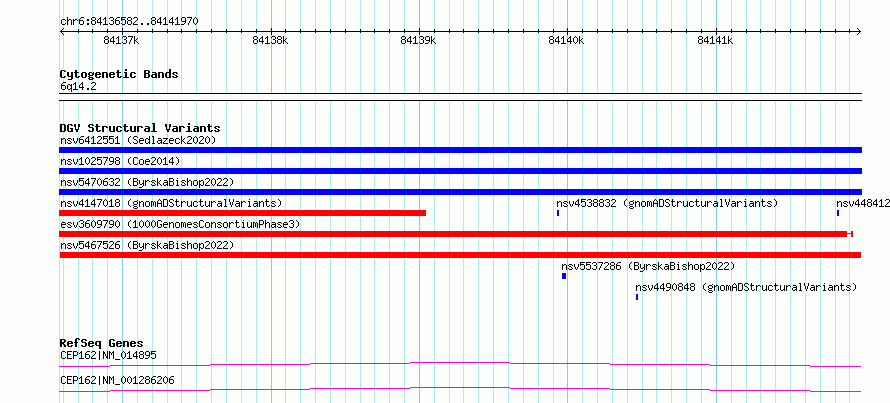Select the magenta NM_001286206 transcript line
Viewport: 890px width, 403px height.
pos(460,389)
